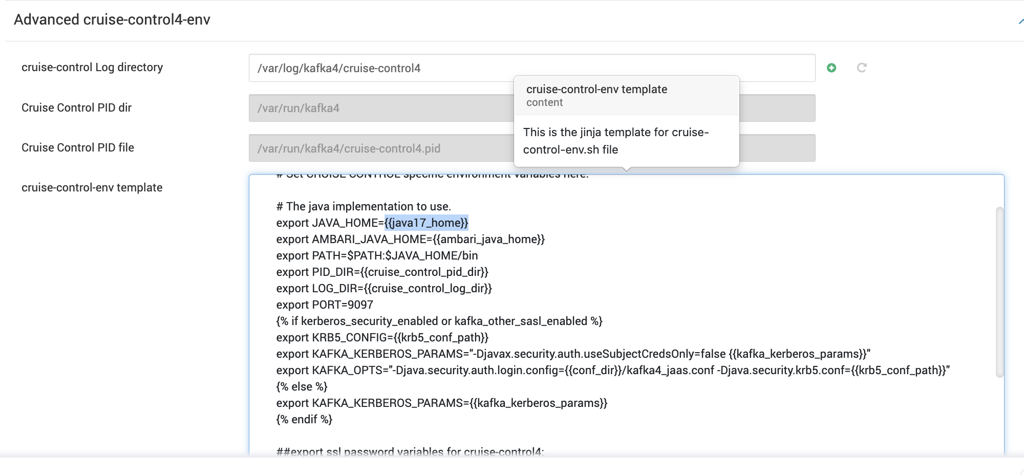Click the export PORT=9097 line
1024x475 pixels.
point(325,304)
